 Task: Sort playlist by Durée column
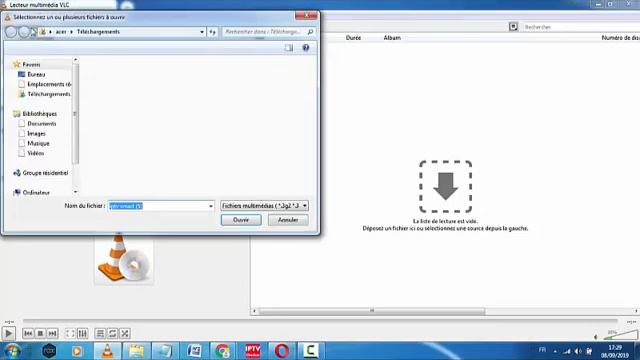coord(353,38)
